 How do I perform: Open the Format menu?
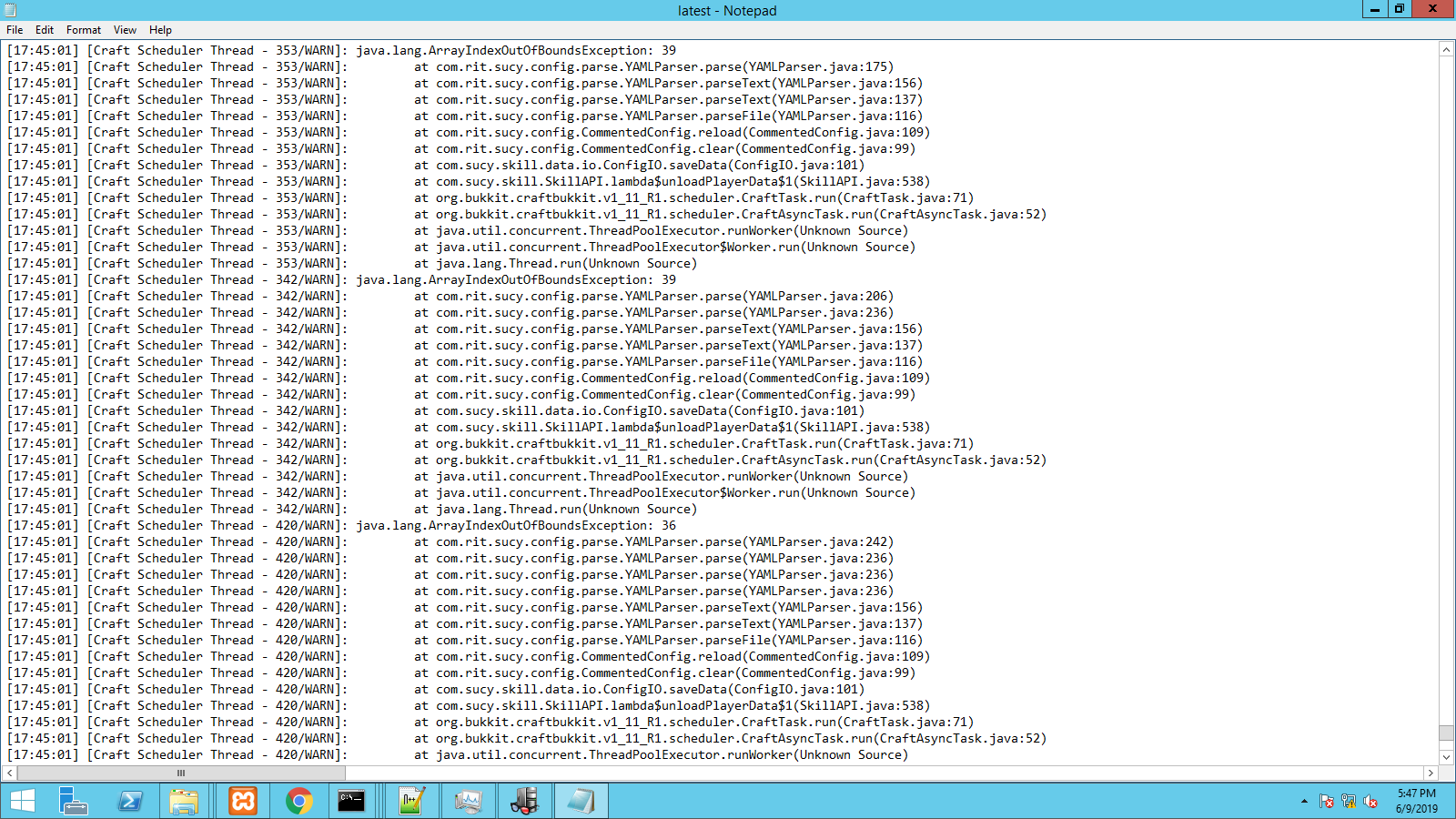[x=84, y=30]
